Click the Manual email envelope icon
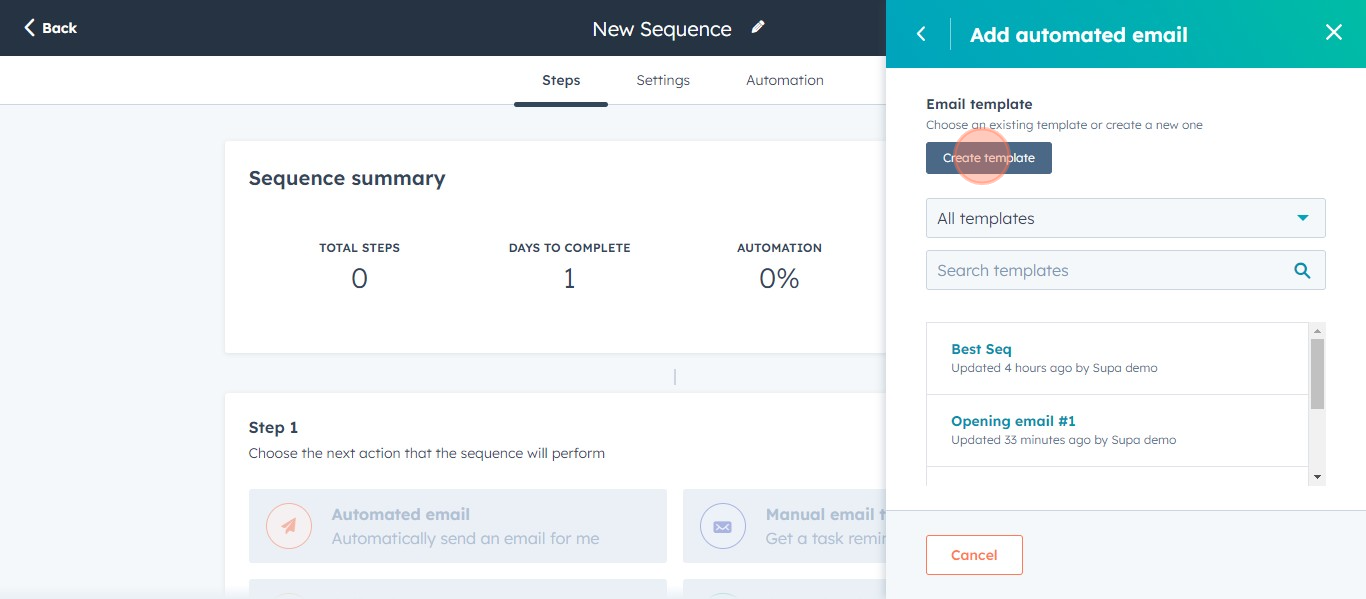The height and width of the screenshot is (599, 1366). (723, 526)
